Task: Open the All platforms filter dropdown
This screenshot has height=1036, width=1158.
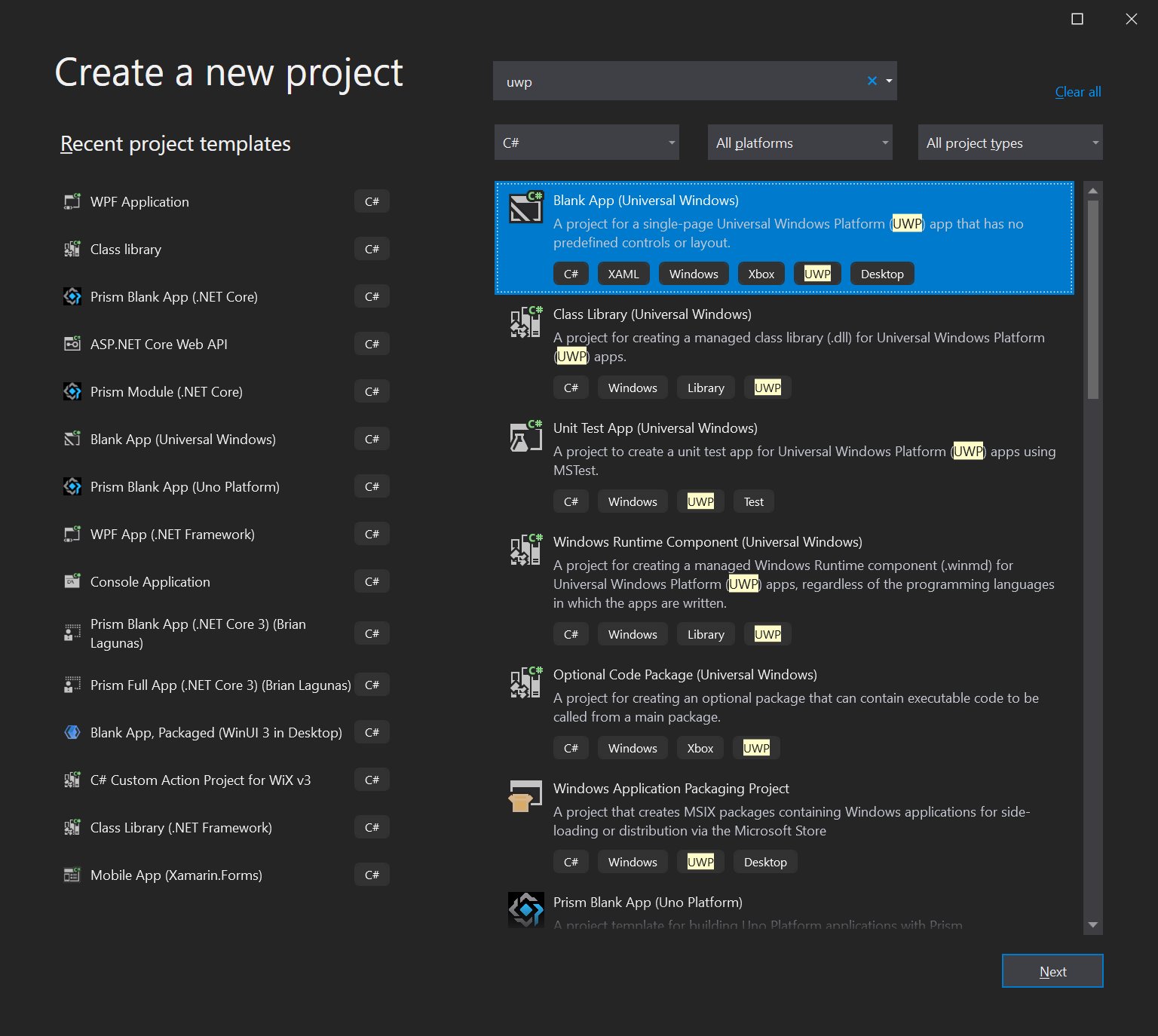Action: click(800, 143)
